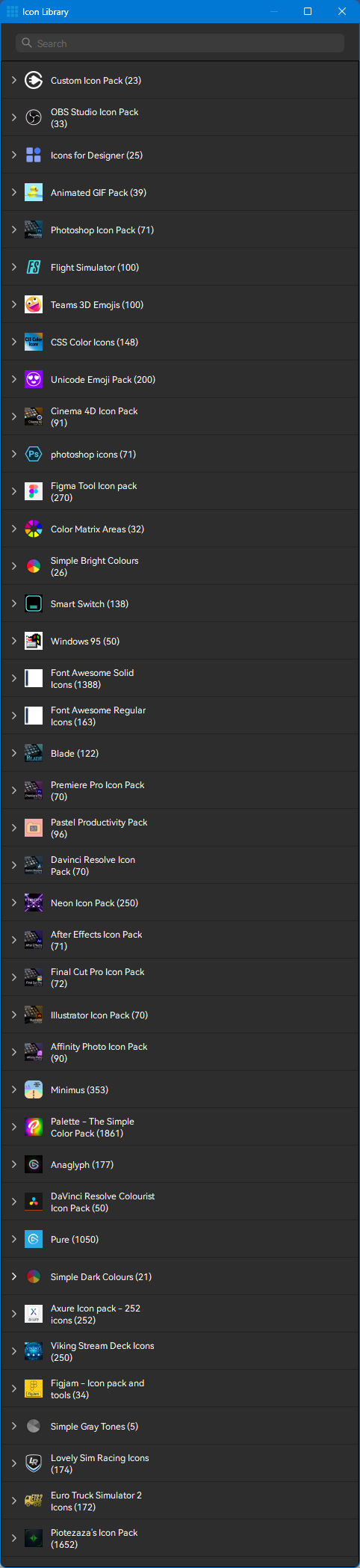Click the Windows 95 pack icon
This screenshot has width=360, height=1568.
(x=34, y=641)
